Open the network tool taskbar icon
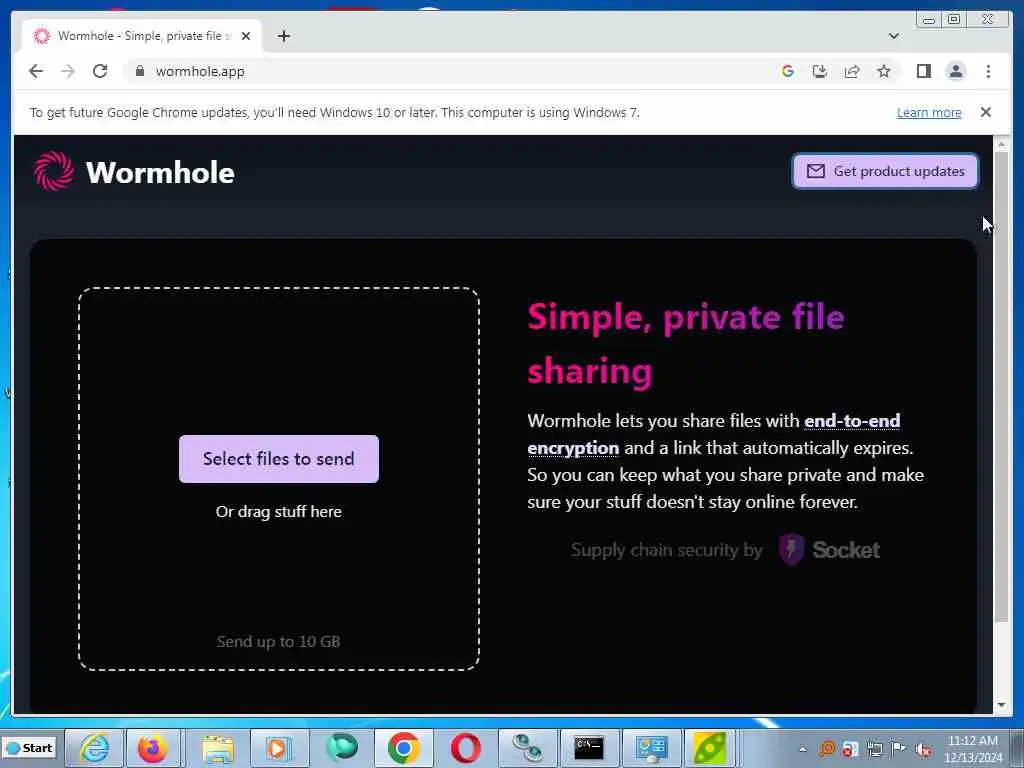Screen dimensions: 1024x768 pos(526,748)
